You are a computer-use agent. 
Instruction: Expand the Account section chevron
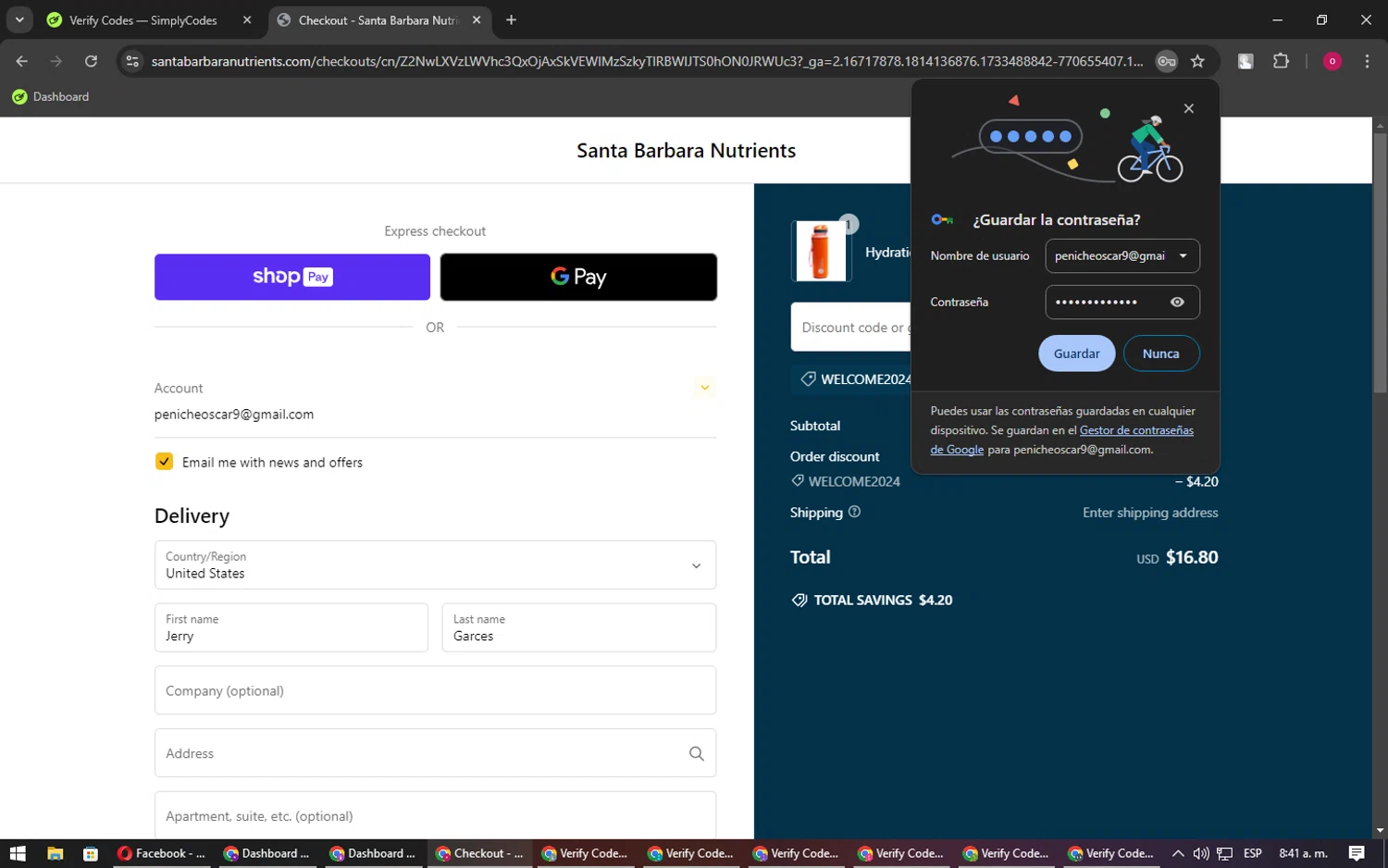(704, 388)
